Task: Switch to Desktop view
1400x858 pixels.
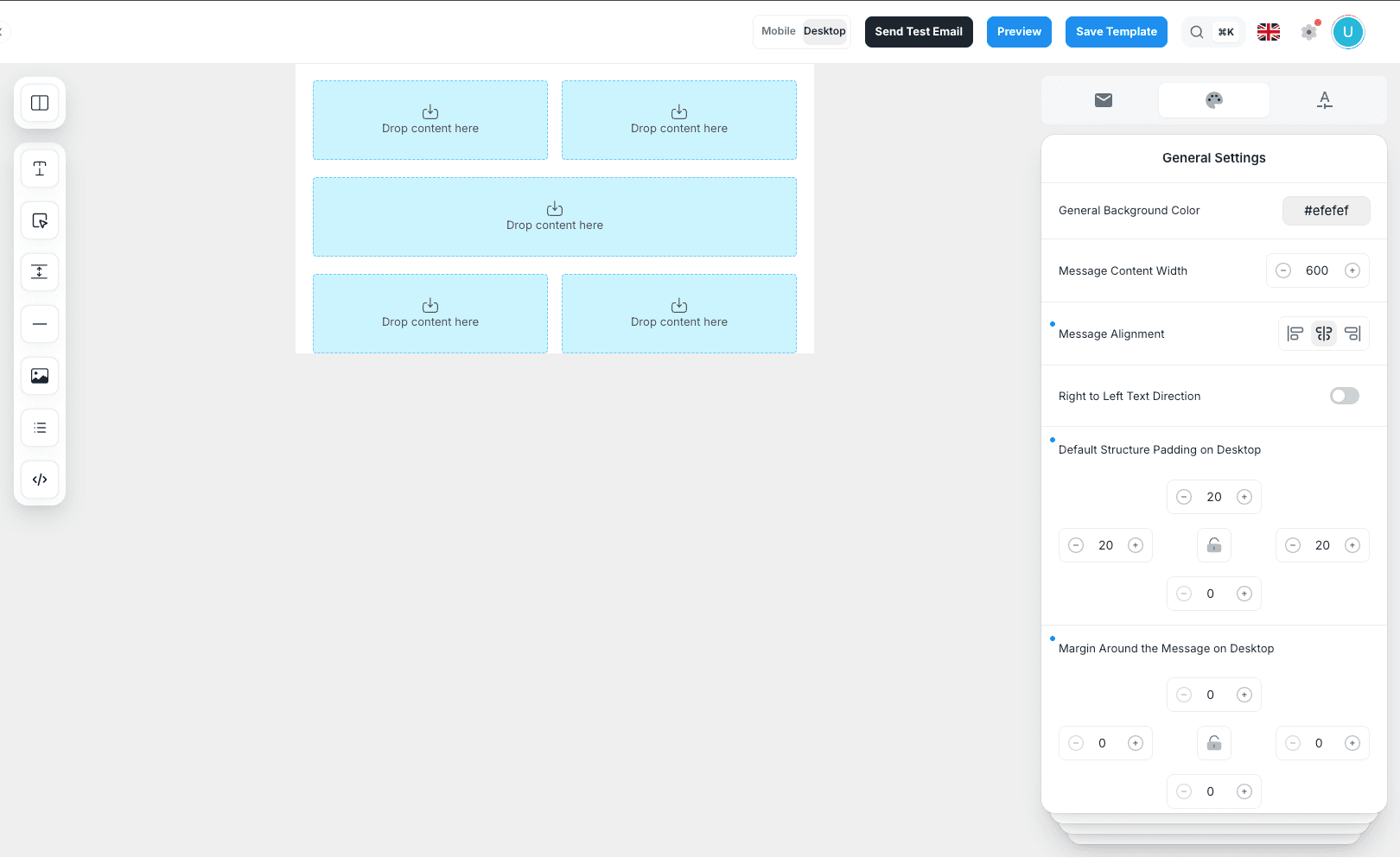Action: 824,31
